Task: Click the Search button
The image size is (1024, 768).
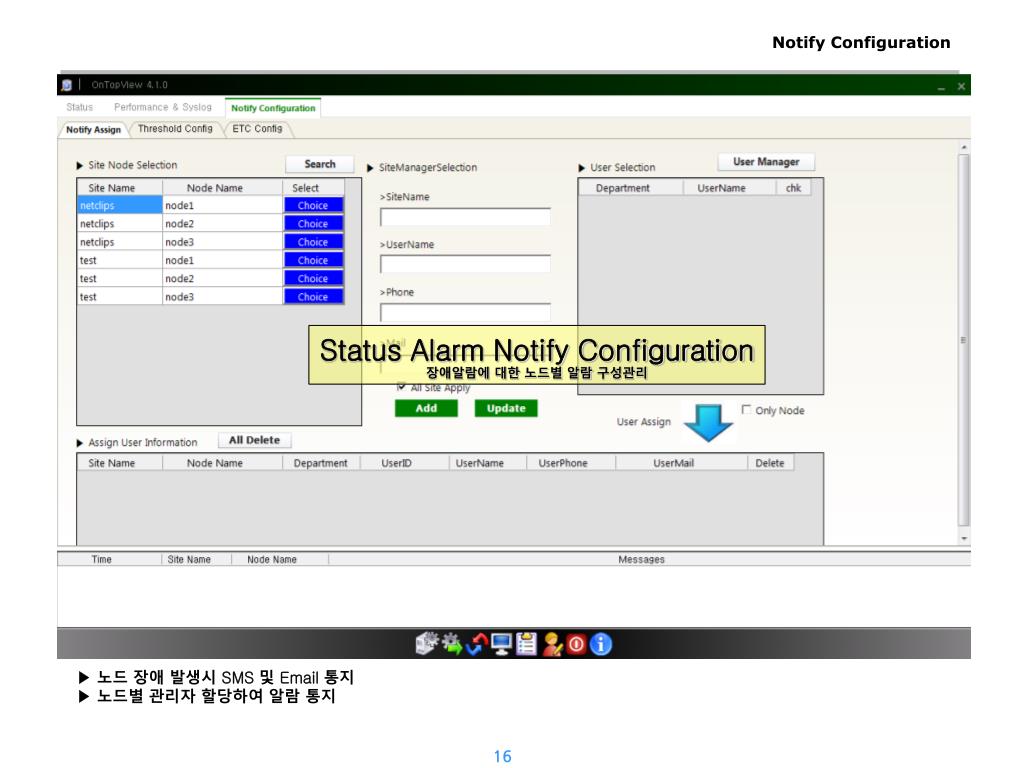Action: tap(320, 164)
